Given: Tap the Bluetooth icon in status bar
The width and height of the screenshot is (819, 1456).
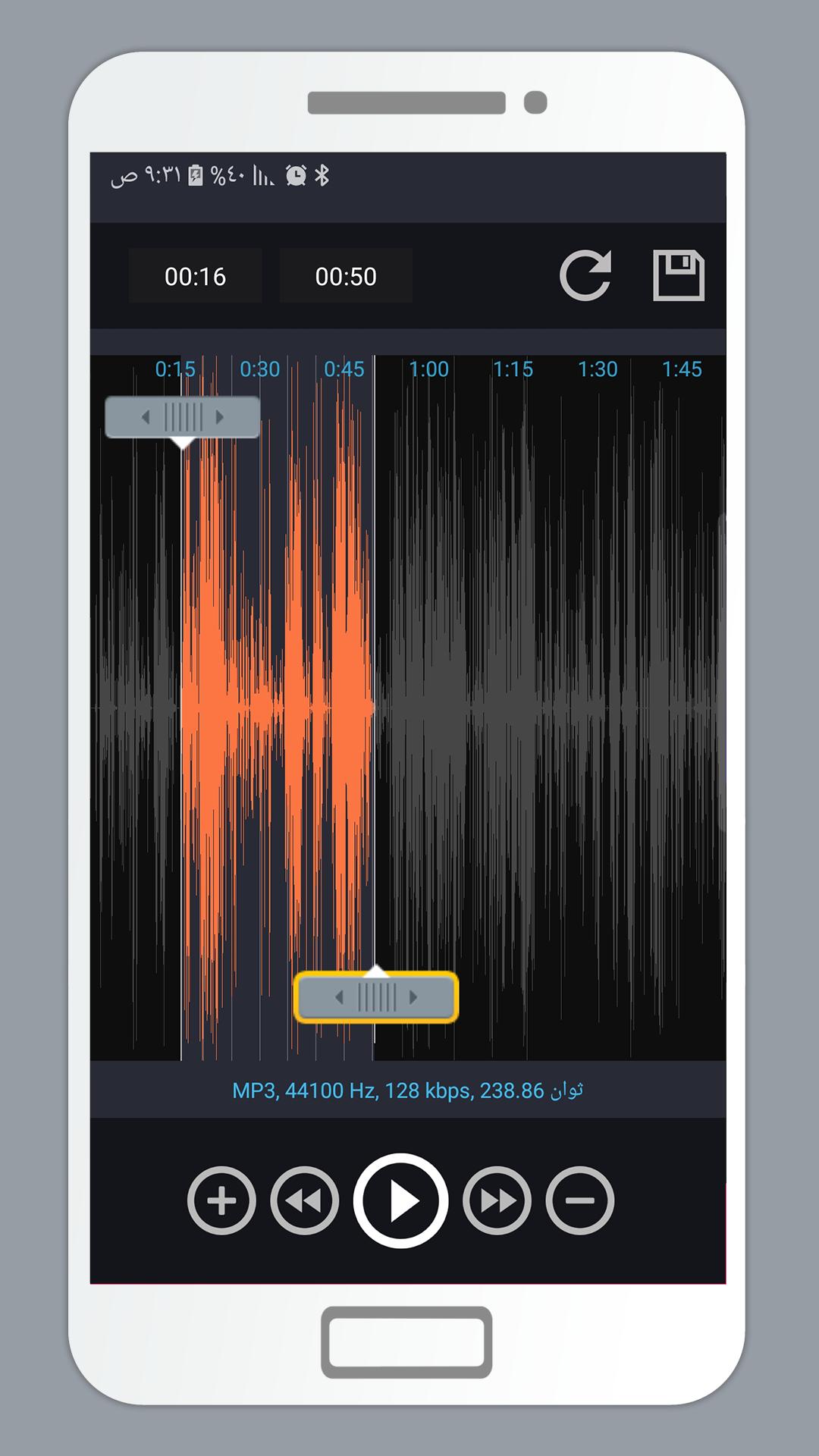Looking at the screenshot, I should 322,176.
